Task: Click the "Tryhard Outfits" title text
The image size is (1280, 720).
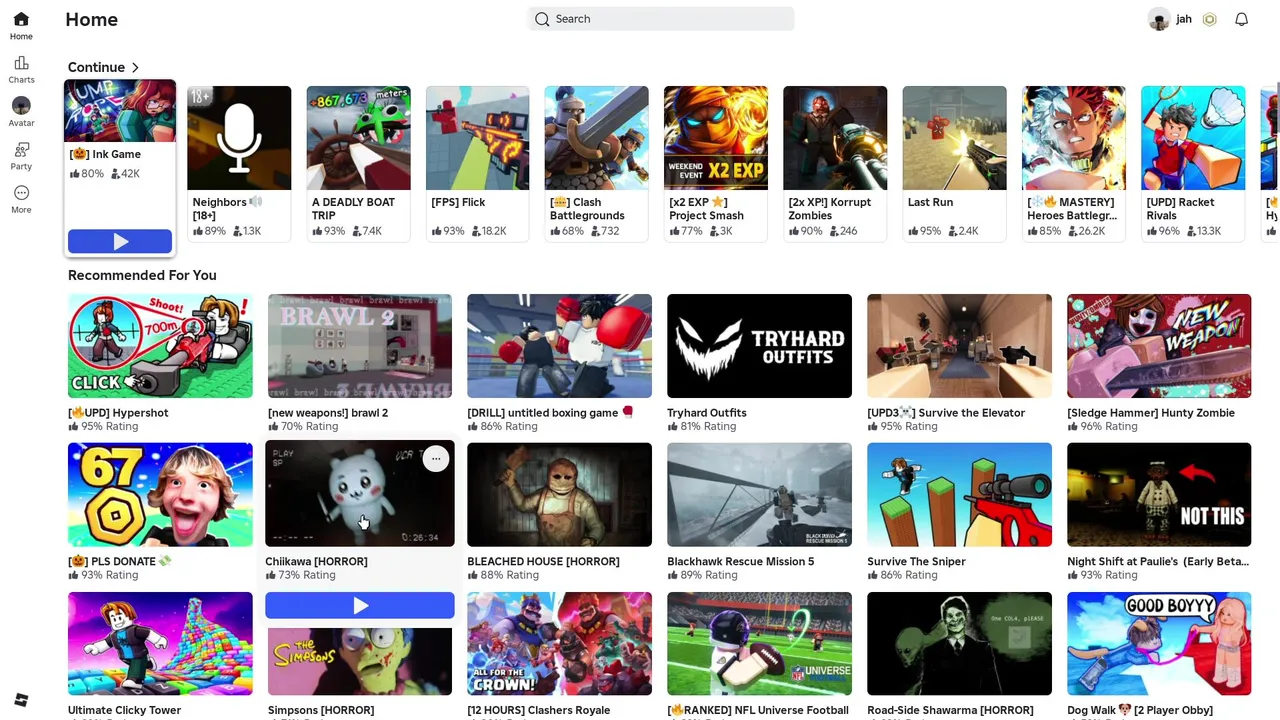Action: (707, 413)
